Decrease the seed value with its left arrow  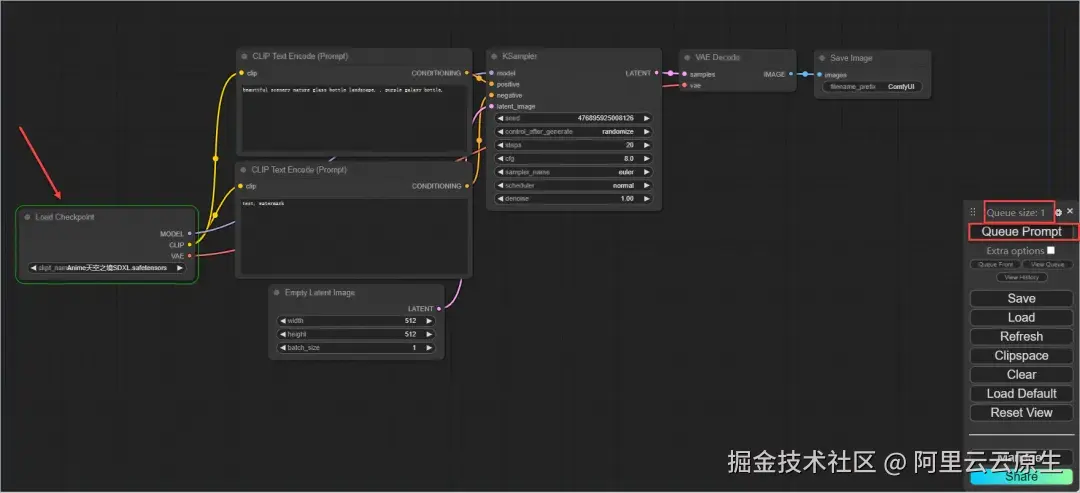500,118
